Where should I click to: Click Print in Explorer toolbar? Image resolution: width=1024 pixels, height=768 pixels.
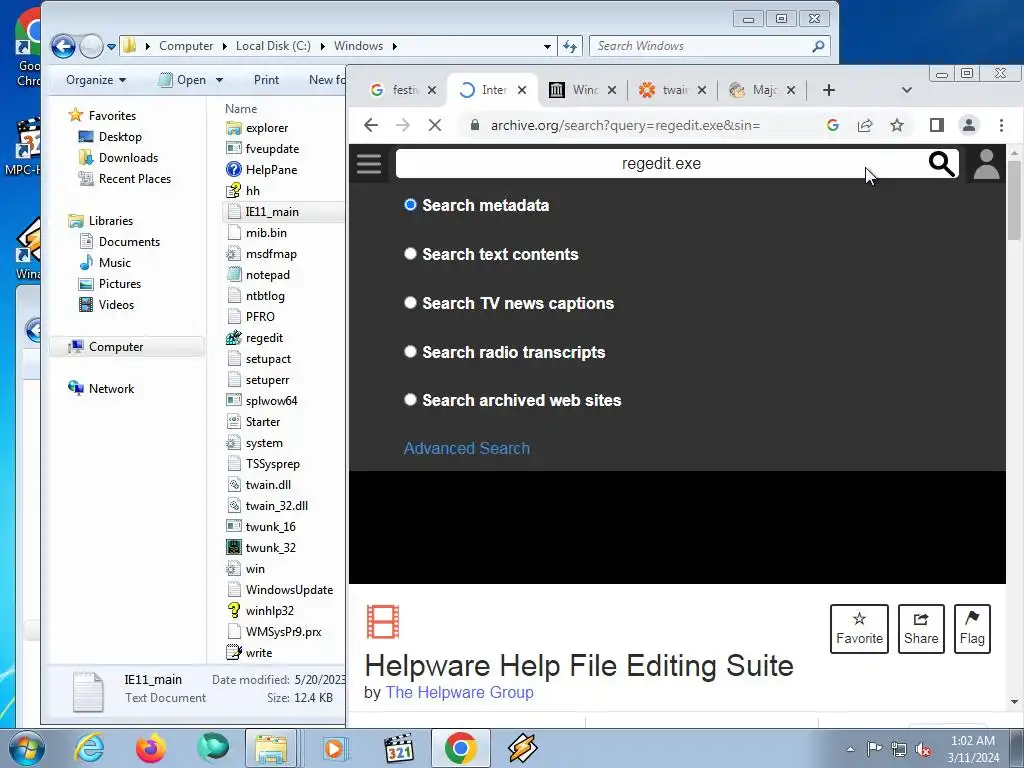266,80
